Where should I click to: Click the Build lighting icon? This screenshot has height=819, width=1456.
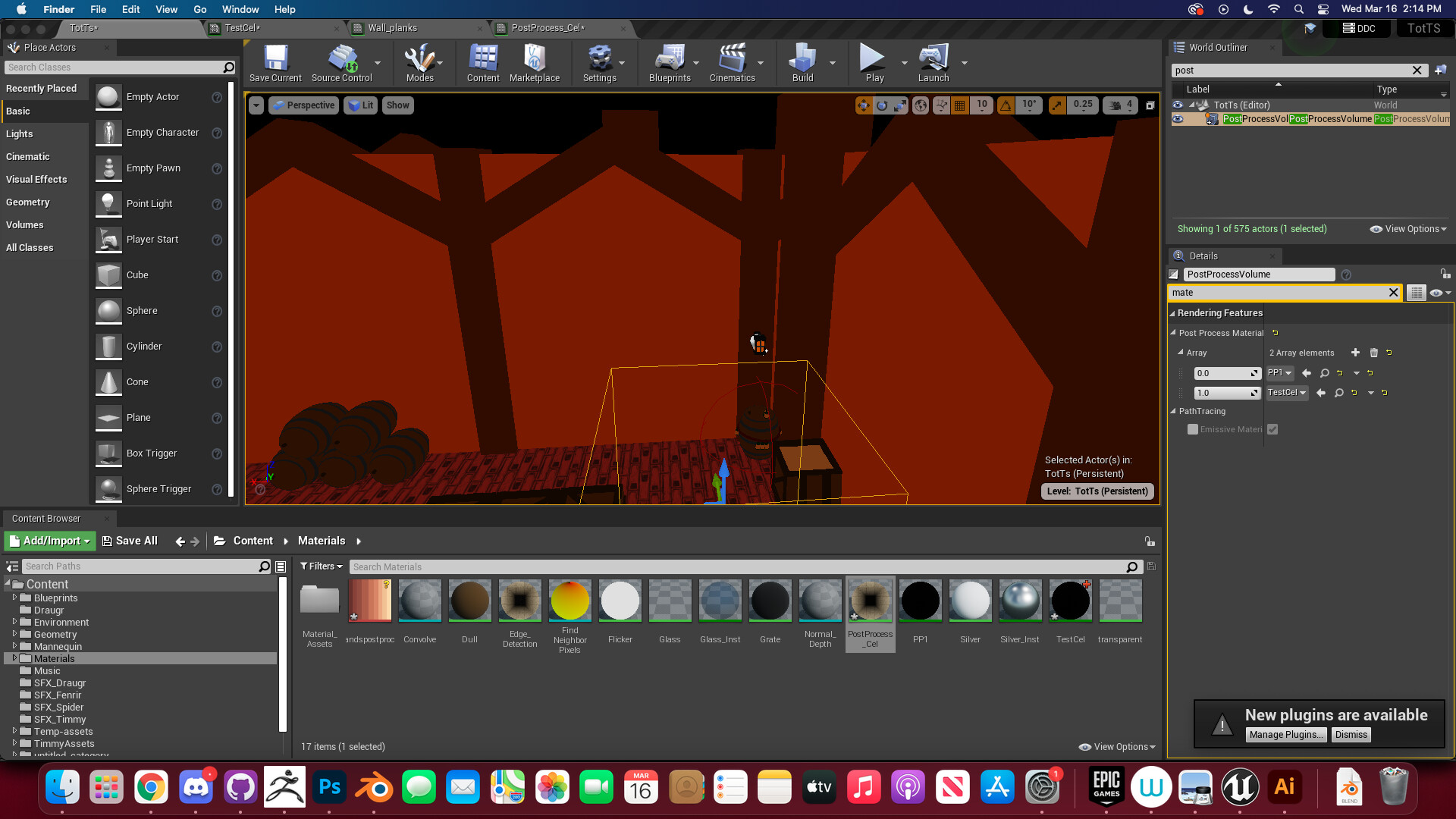click(802, 63)
